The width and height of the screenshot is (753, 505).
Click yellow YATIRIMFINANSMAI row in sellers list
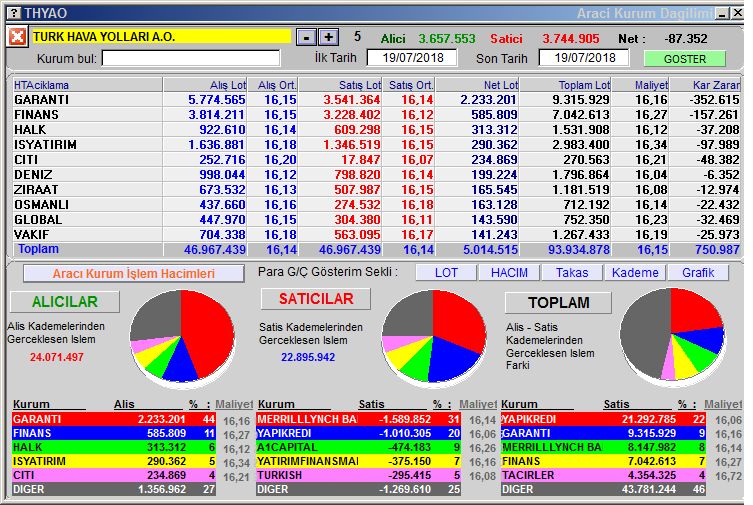pos(358,461)
